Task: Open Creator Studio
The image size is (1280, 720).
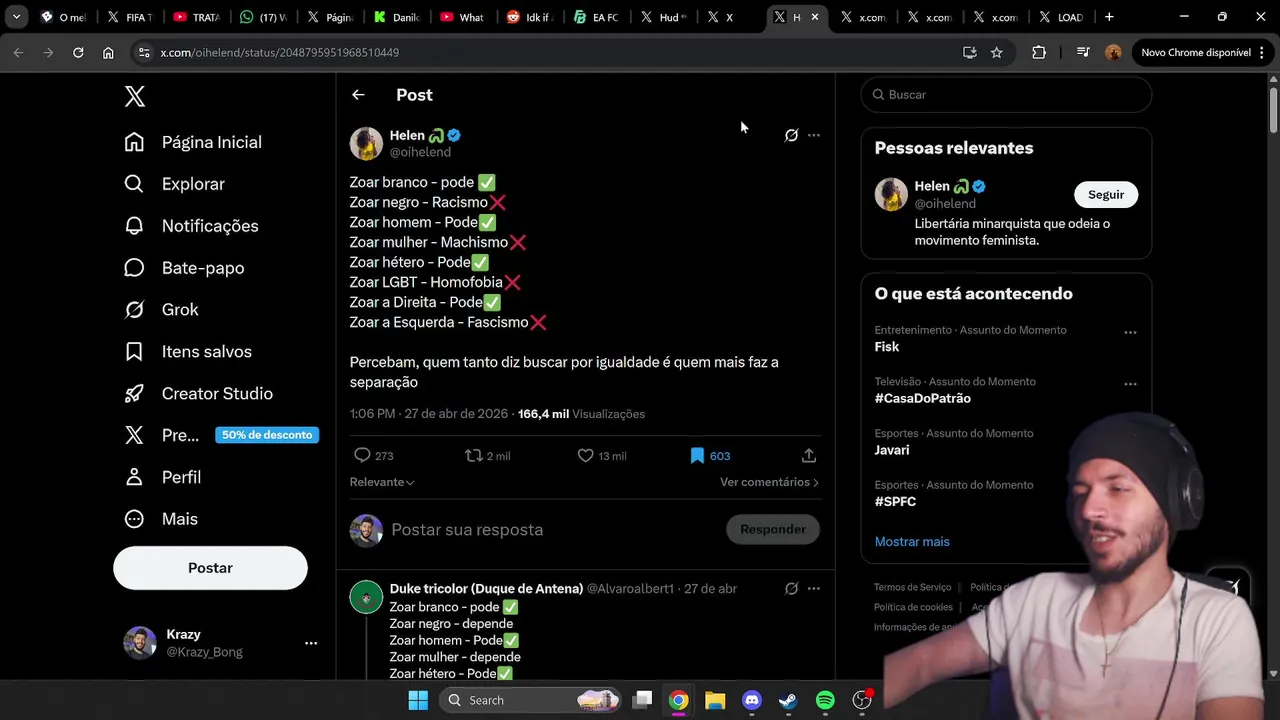Action: tap(198, 394)
